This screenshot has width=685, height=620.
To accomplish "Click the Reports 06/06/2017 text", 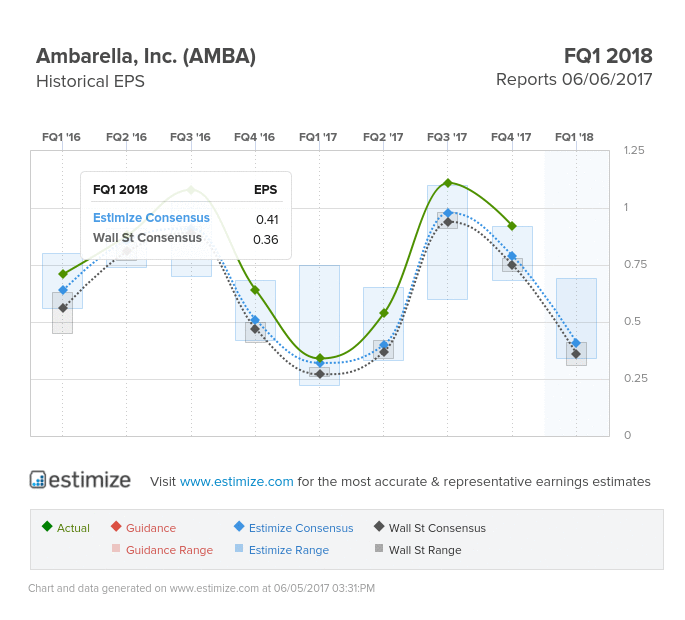I will 574,80.
